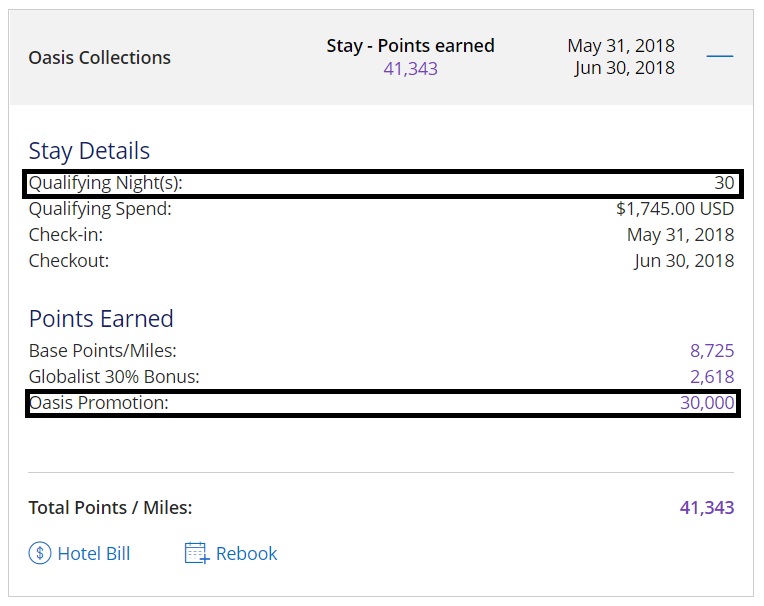
Task: Click the Oasis Collections hotel name
Action: click(x=100, y=57)
